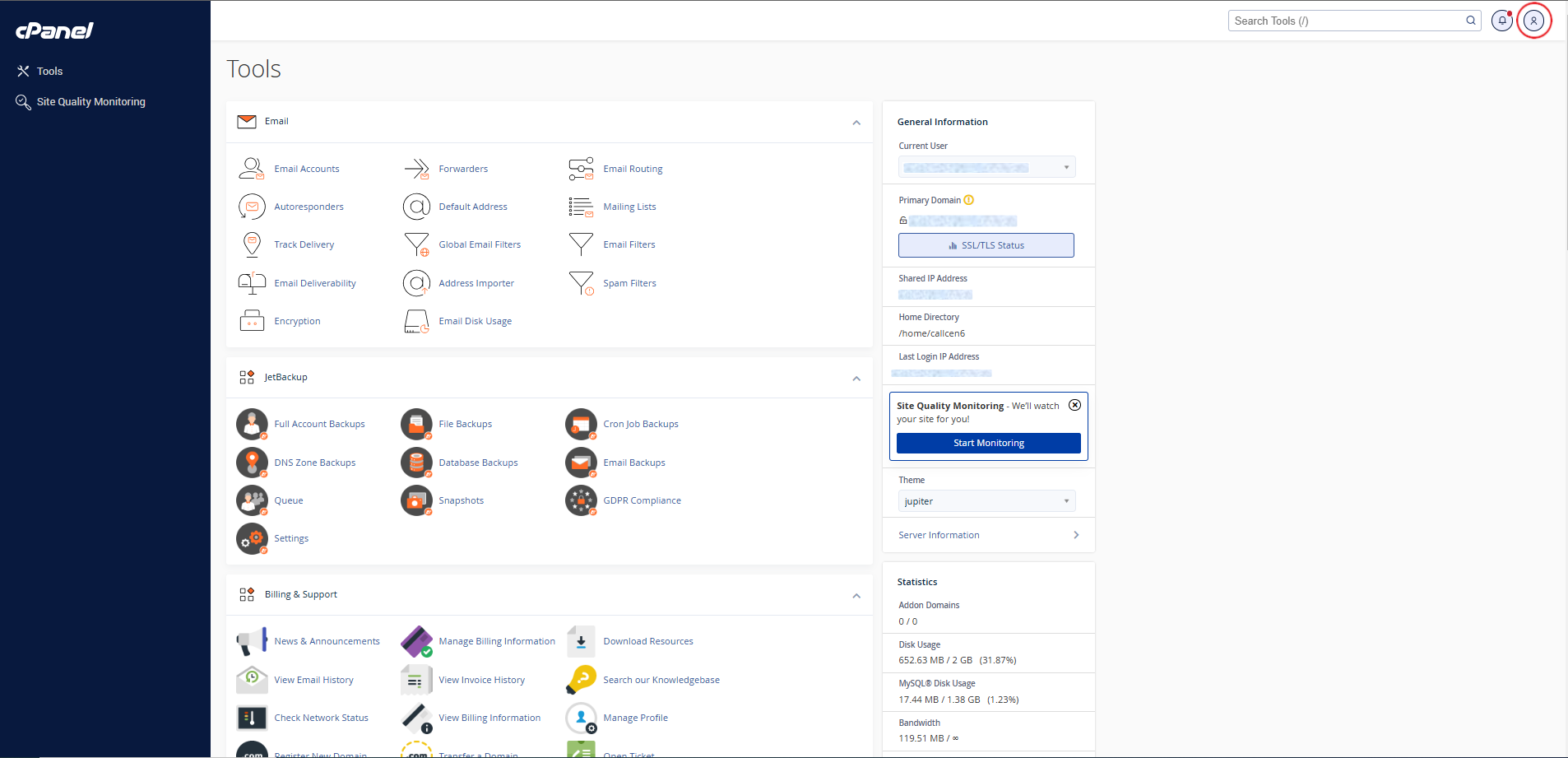Open the Current User dropdown

[x=986, y=168]
